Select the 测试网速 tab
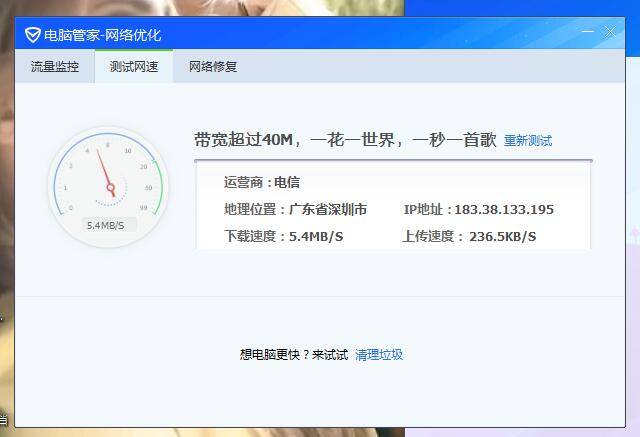 pos(134,66)
